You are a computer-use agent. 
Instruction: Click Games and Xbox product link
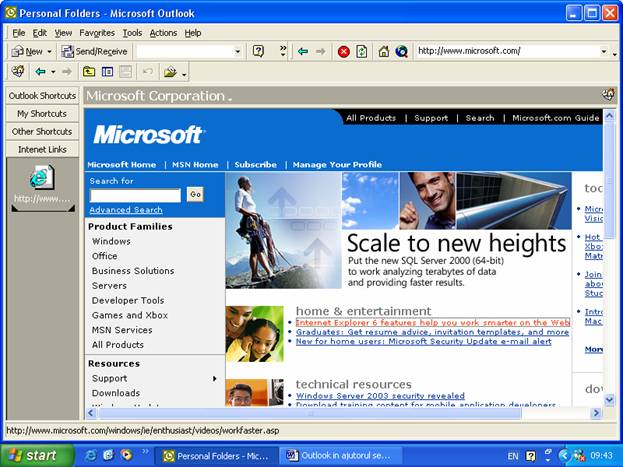click(x=130, y=315)
